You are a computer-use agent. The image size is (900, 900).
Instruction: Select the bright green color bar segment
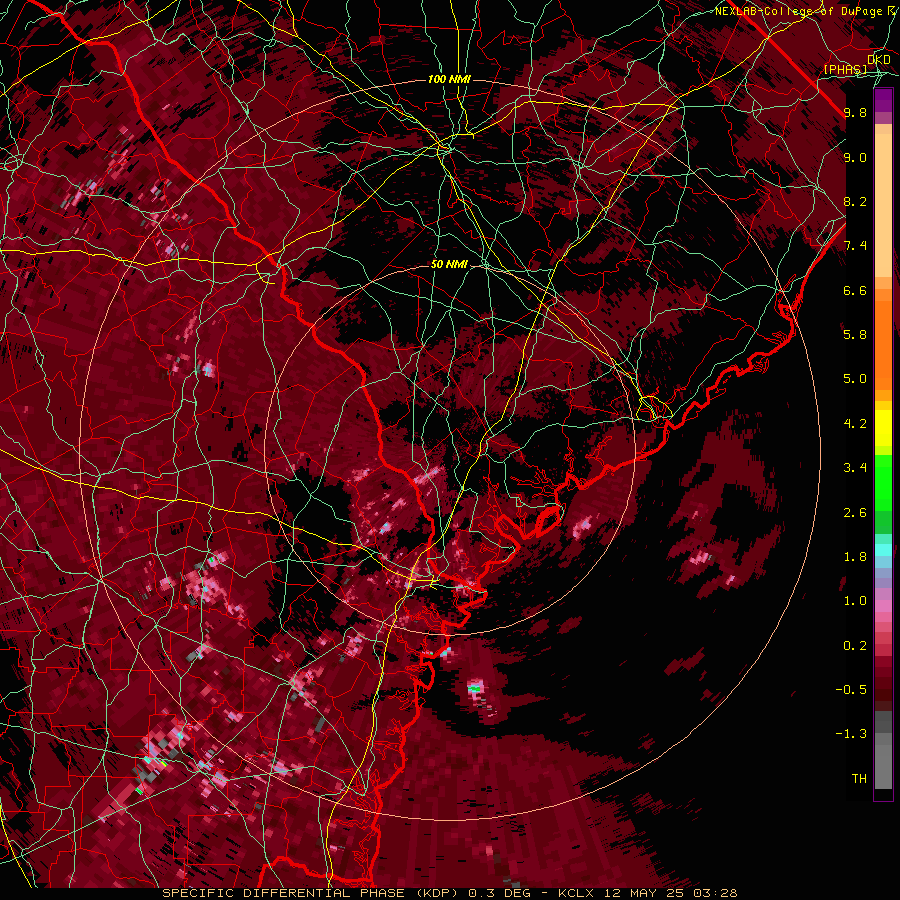[883, 483]
